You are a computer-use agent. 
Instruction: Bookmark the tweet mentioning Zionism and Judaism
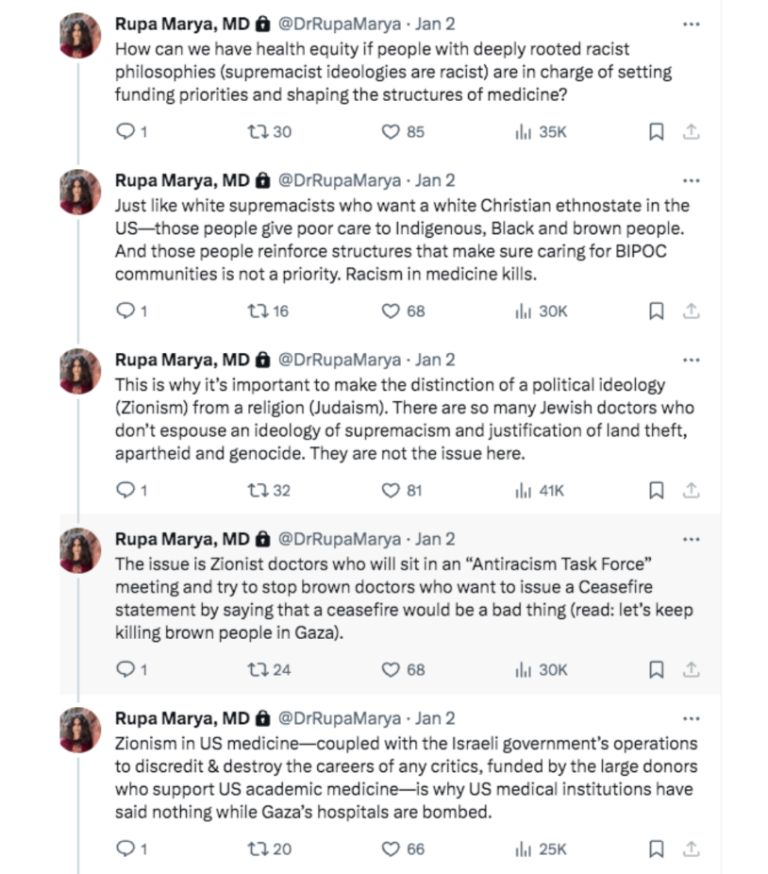point(656,490)
